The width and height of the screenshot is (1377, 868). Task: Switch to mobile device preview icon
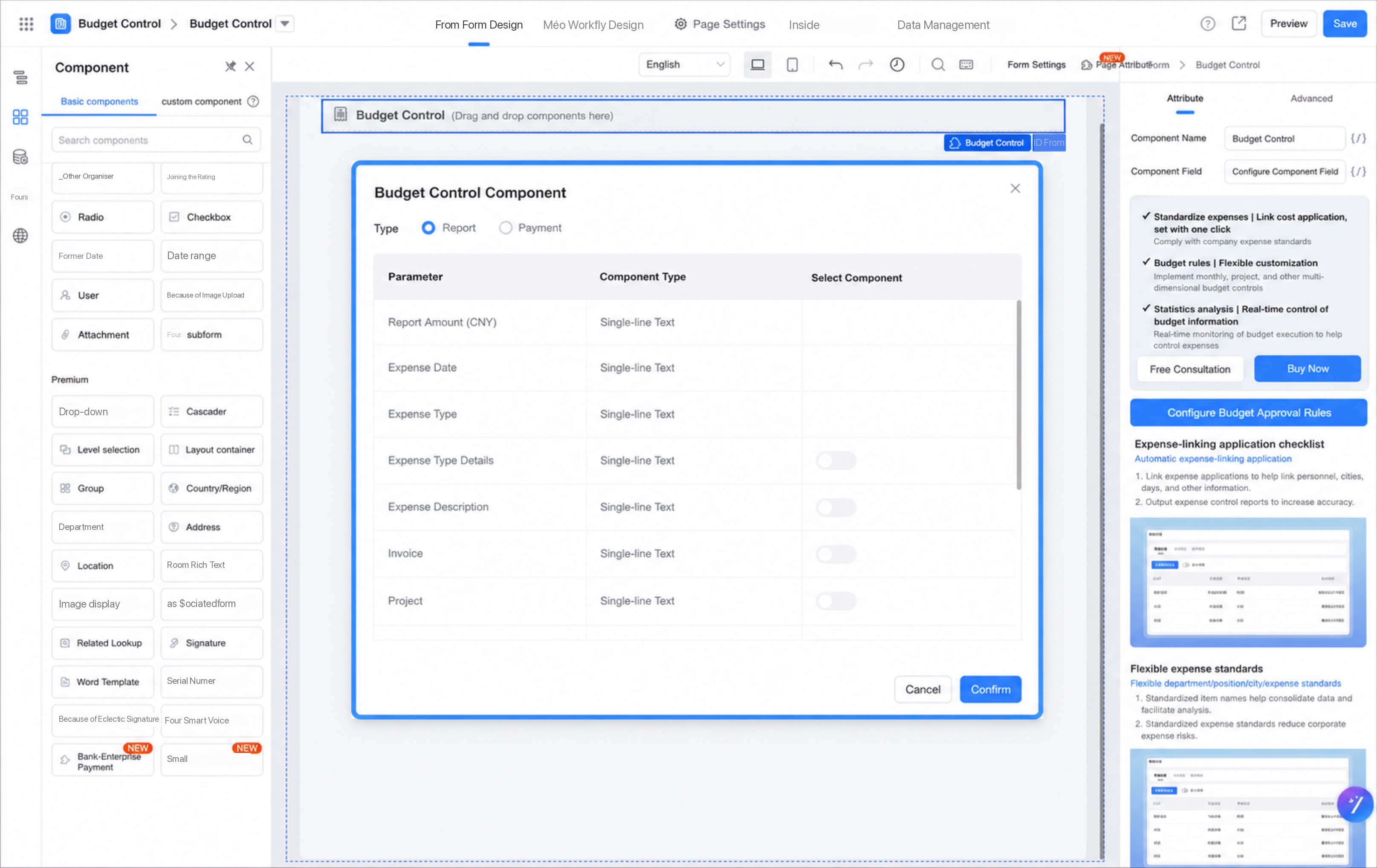point(792,65)
